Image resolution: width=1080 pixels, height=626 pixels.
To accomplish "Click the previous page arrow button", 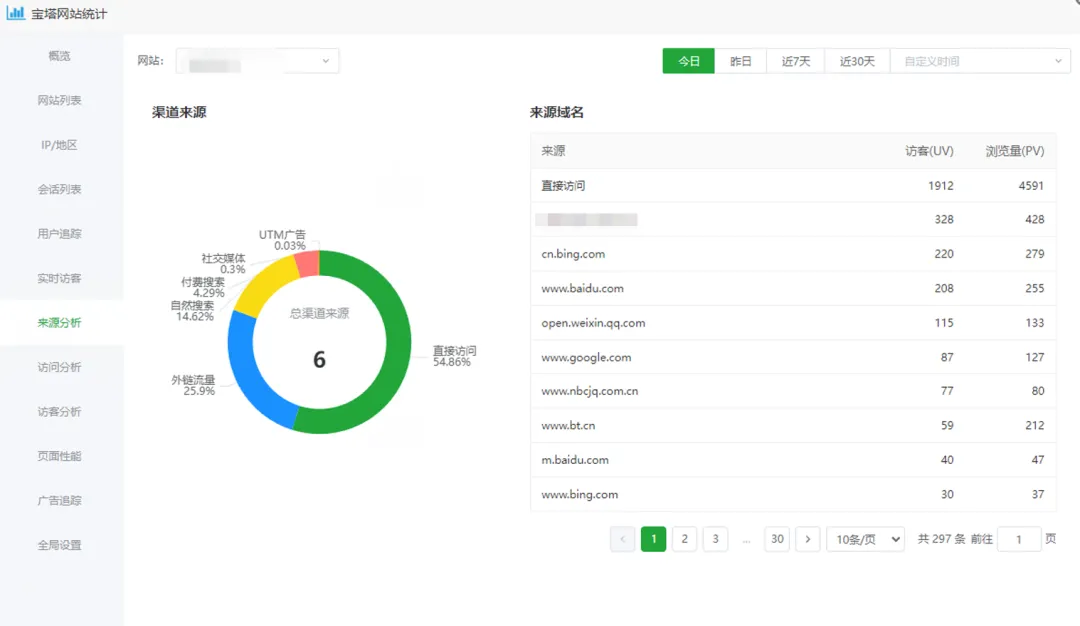I will tap(623, 539).
